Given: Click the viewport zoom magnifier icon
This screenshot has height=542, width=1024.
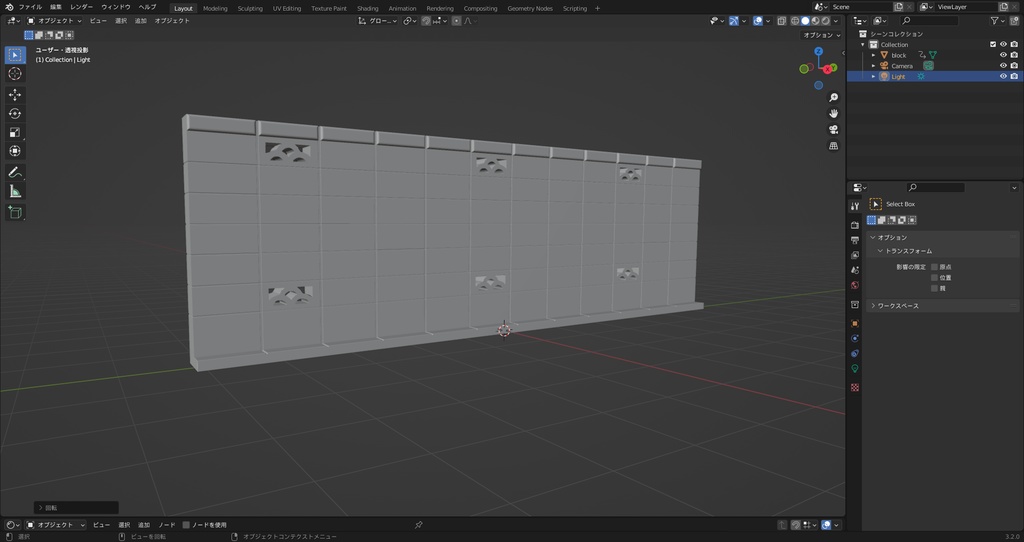Looking at the screenshot, I should point(833,97).
